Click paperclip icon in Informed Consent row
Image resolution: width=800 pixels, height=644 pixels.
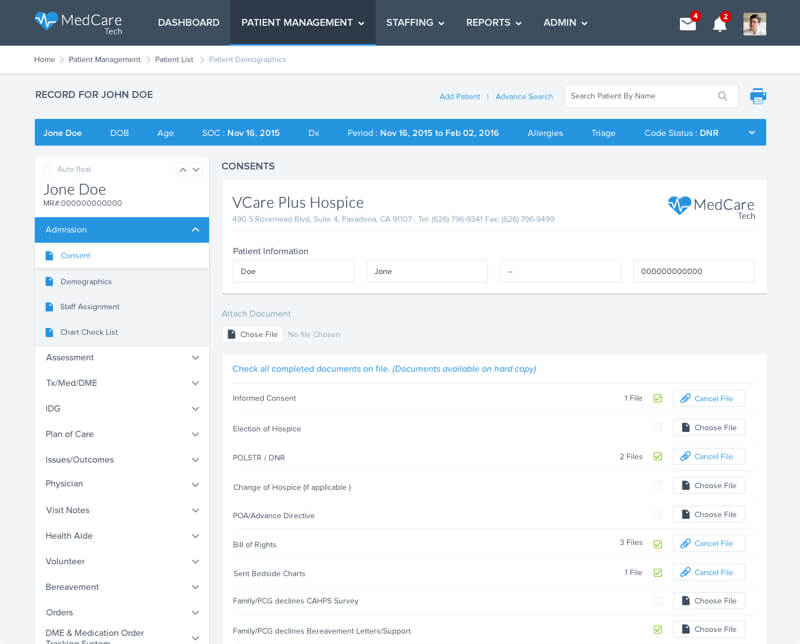point(685,398)
